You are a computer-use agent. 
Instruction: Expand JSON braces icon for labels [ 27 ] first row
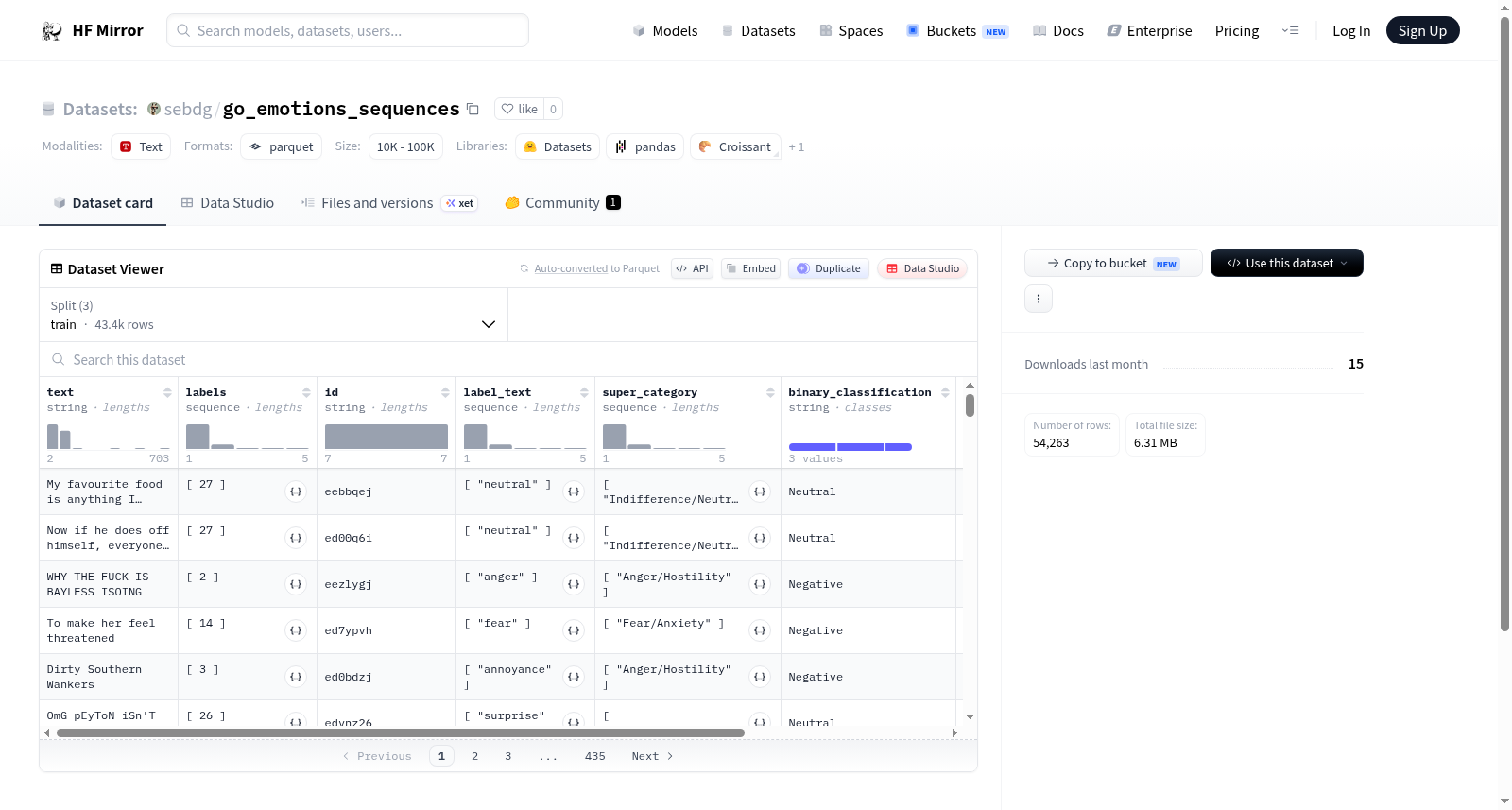(296, 491)
